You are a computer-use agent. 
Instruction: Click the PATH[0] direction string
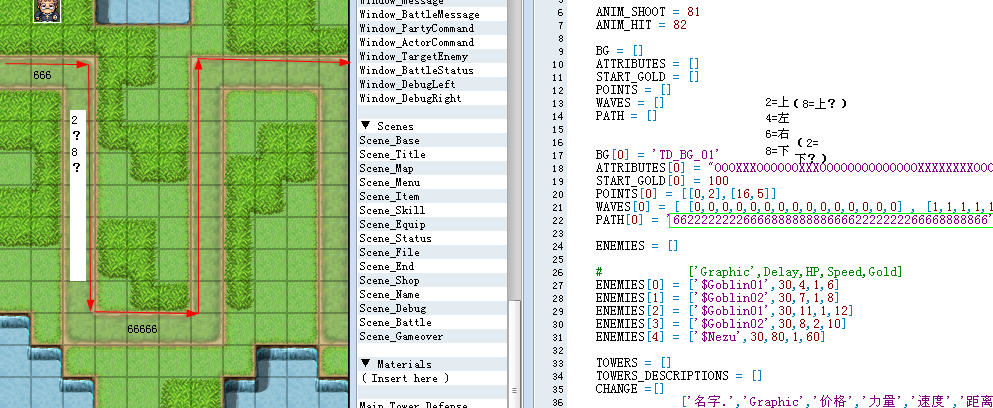coord(830,220)
